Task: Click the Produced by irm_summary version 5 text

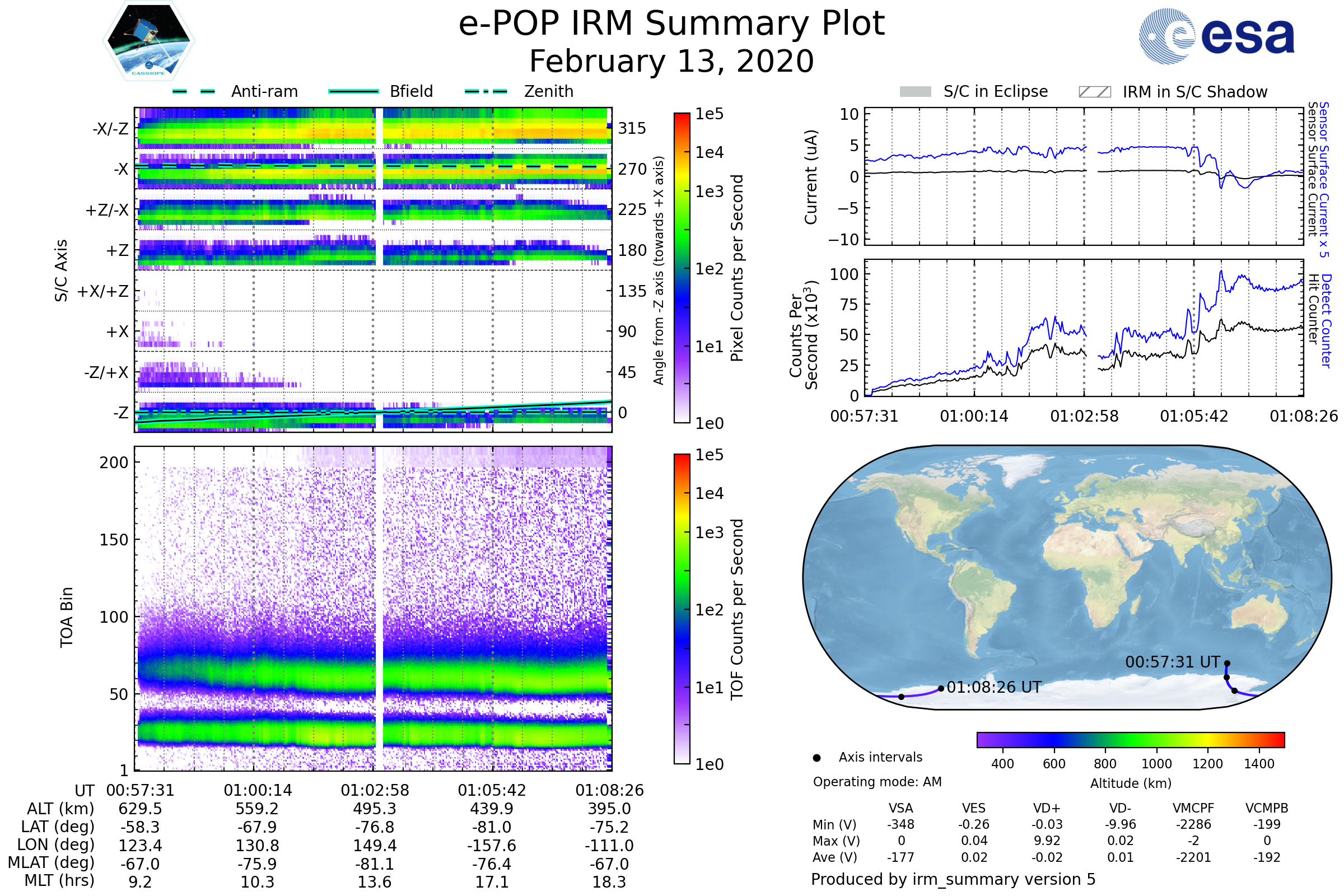Action: tap(953, 879)
